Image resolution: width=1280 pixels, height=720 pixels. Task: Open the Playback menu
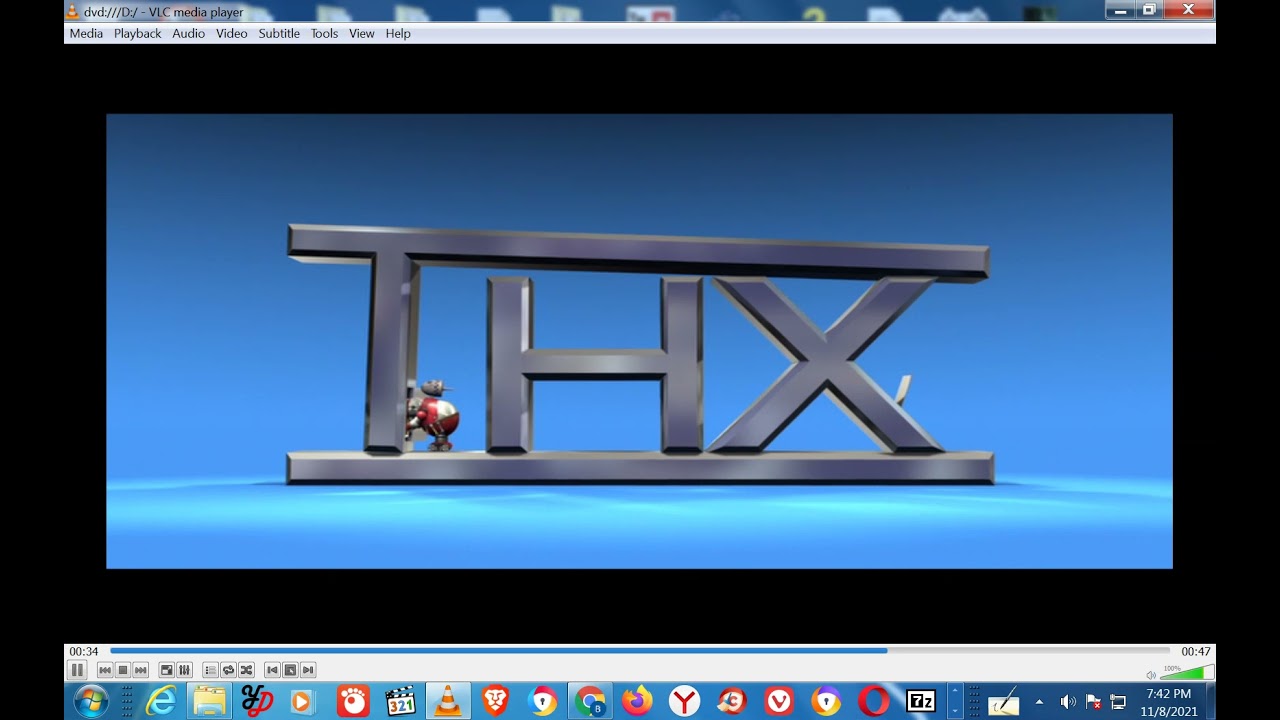click(137, 33)
